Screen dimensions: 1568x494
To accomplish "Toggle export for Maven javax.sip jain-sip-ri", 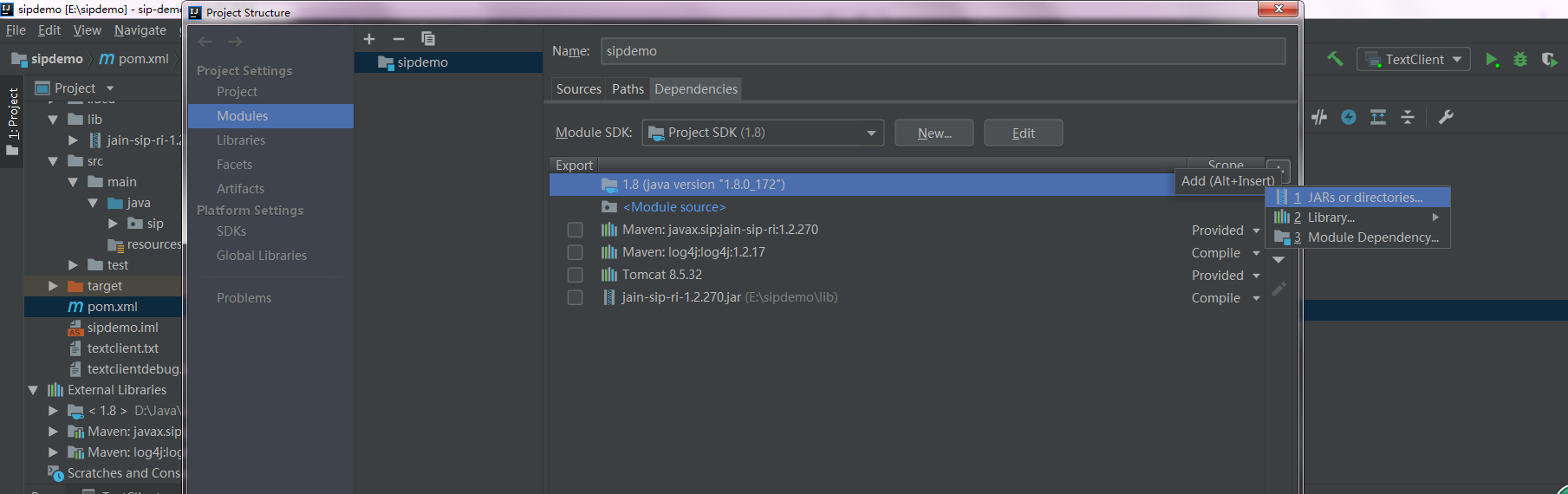I will [x=575, y=230].
